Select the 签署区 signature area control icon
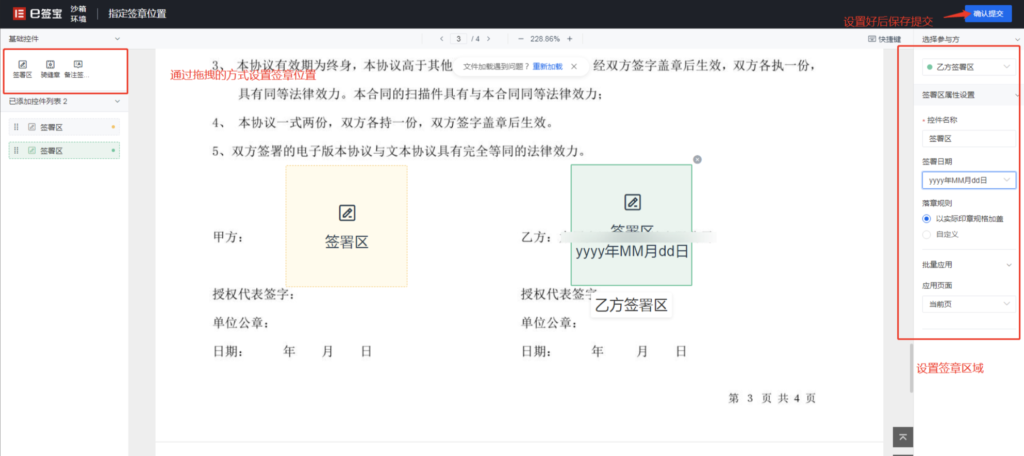The image size is (1024, 456). point(22,65)
